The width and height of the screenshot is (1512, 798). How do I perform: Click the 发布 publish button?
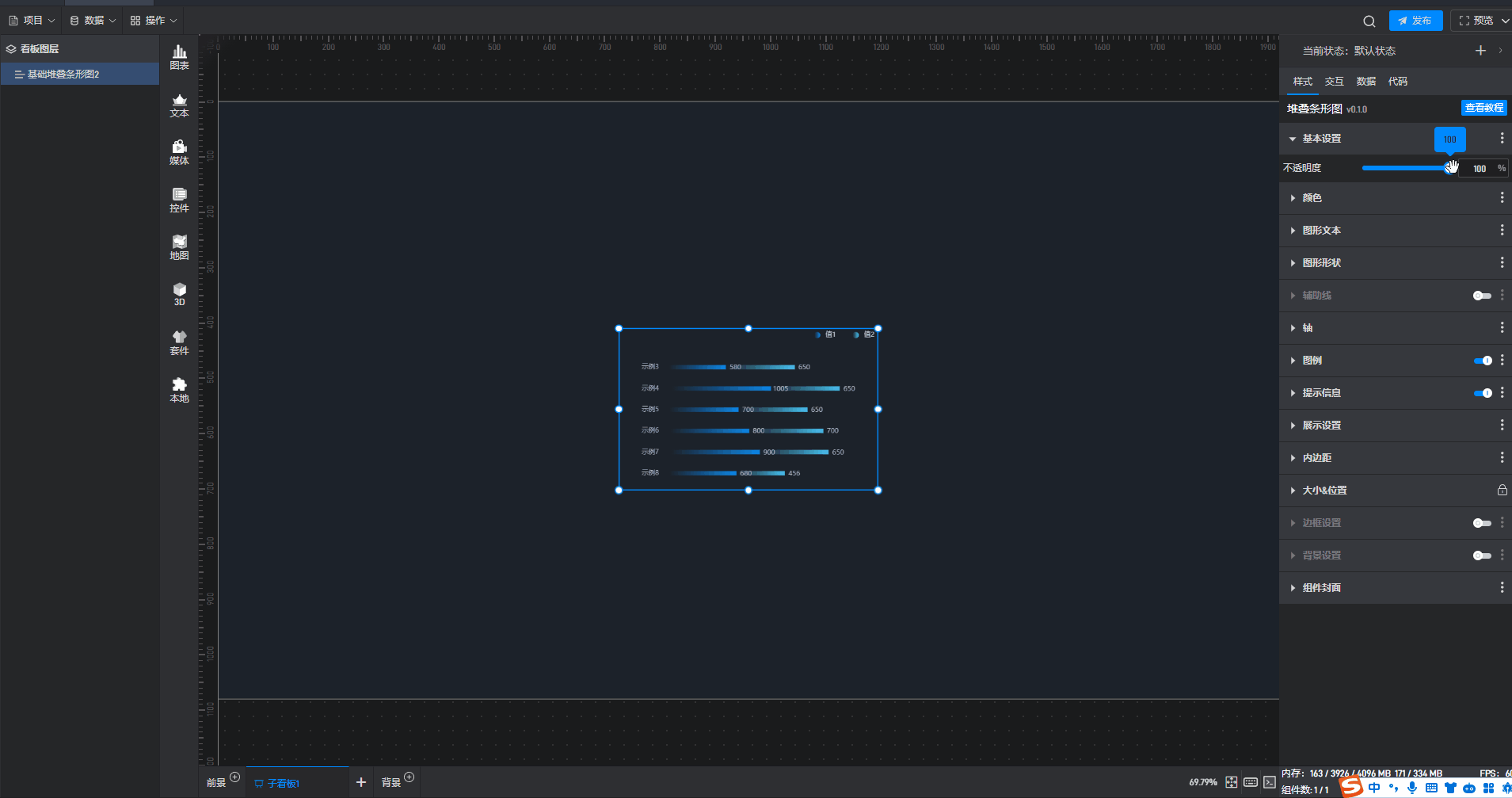[x=1415, y=21]
